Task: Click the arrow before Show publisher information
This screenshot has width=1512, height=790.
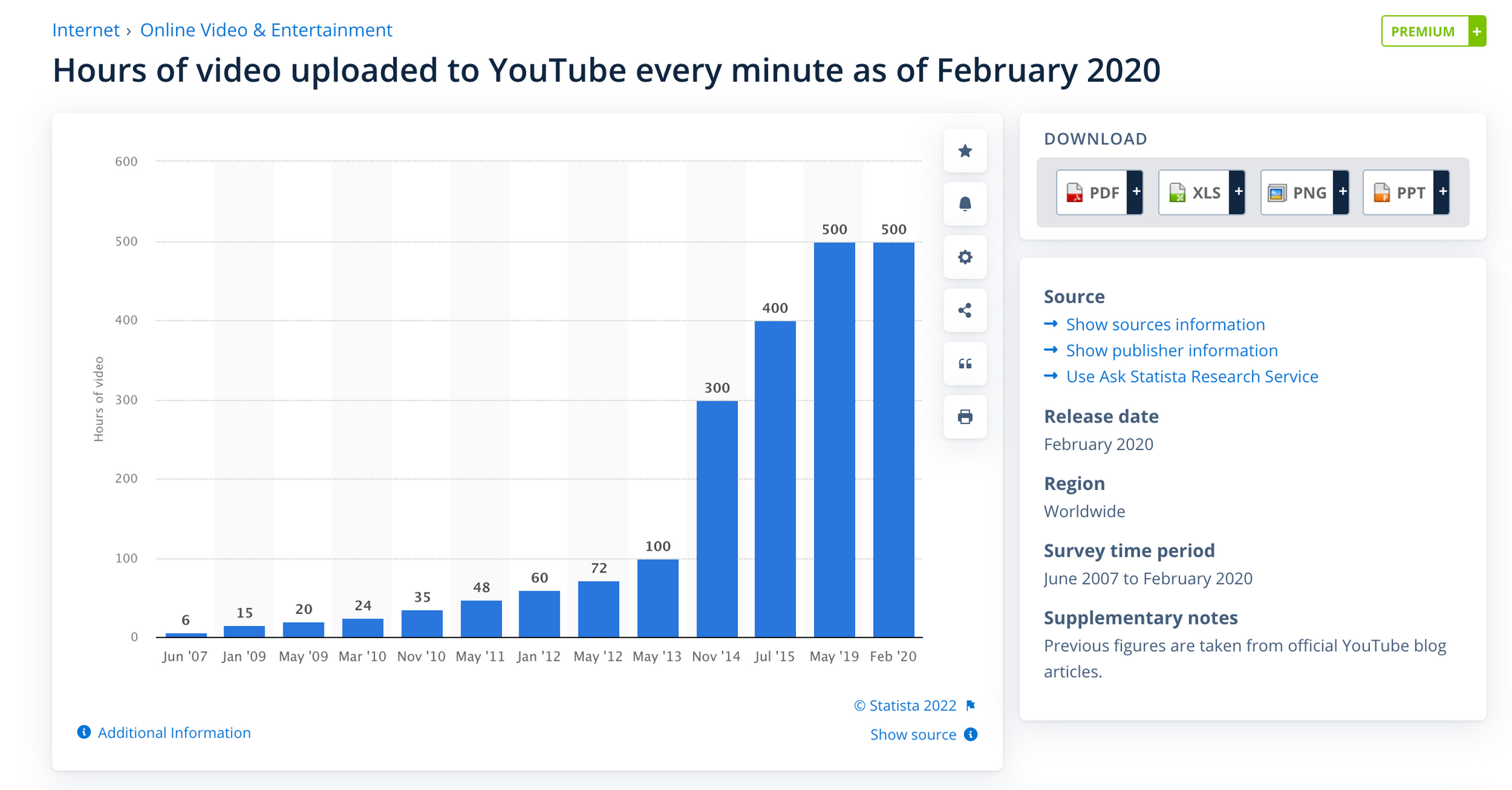Action: [x=1050, y=350]
